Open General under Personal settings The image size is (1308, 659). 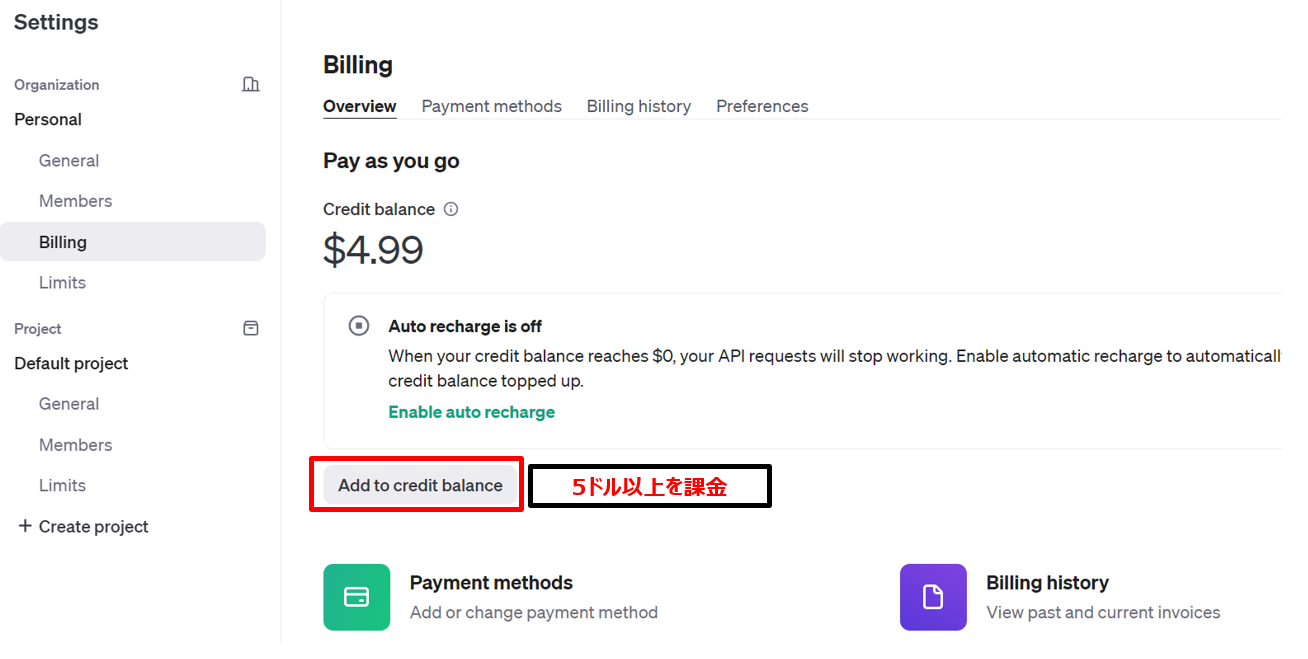coord(69,160)
